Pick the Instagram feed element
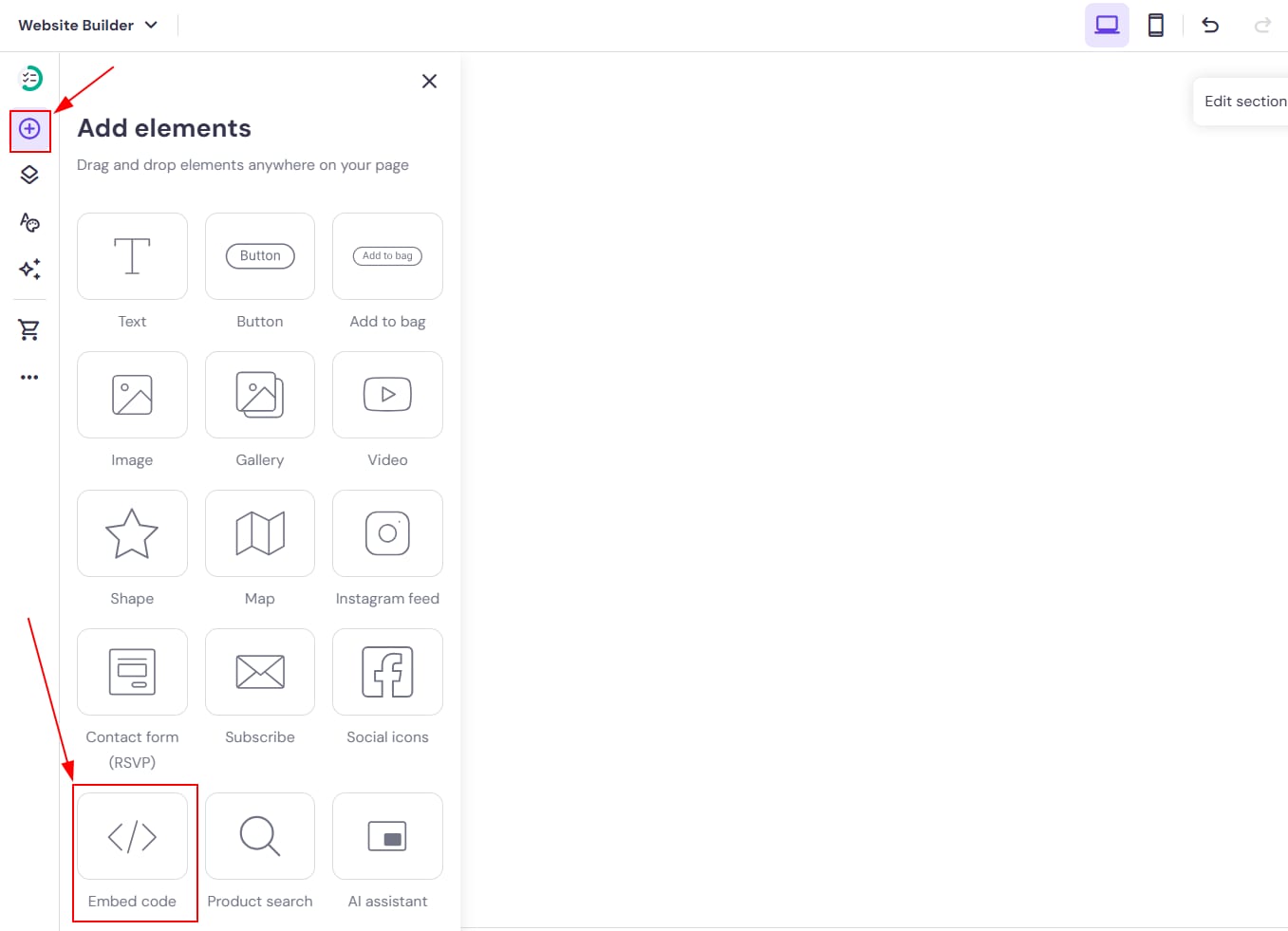The image size is (1288, 931). (387, 533)
